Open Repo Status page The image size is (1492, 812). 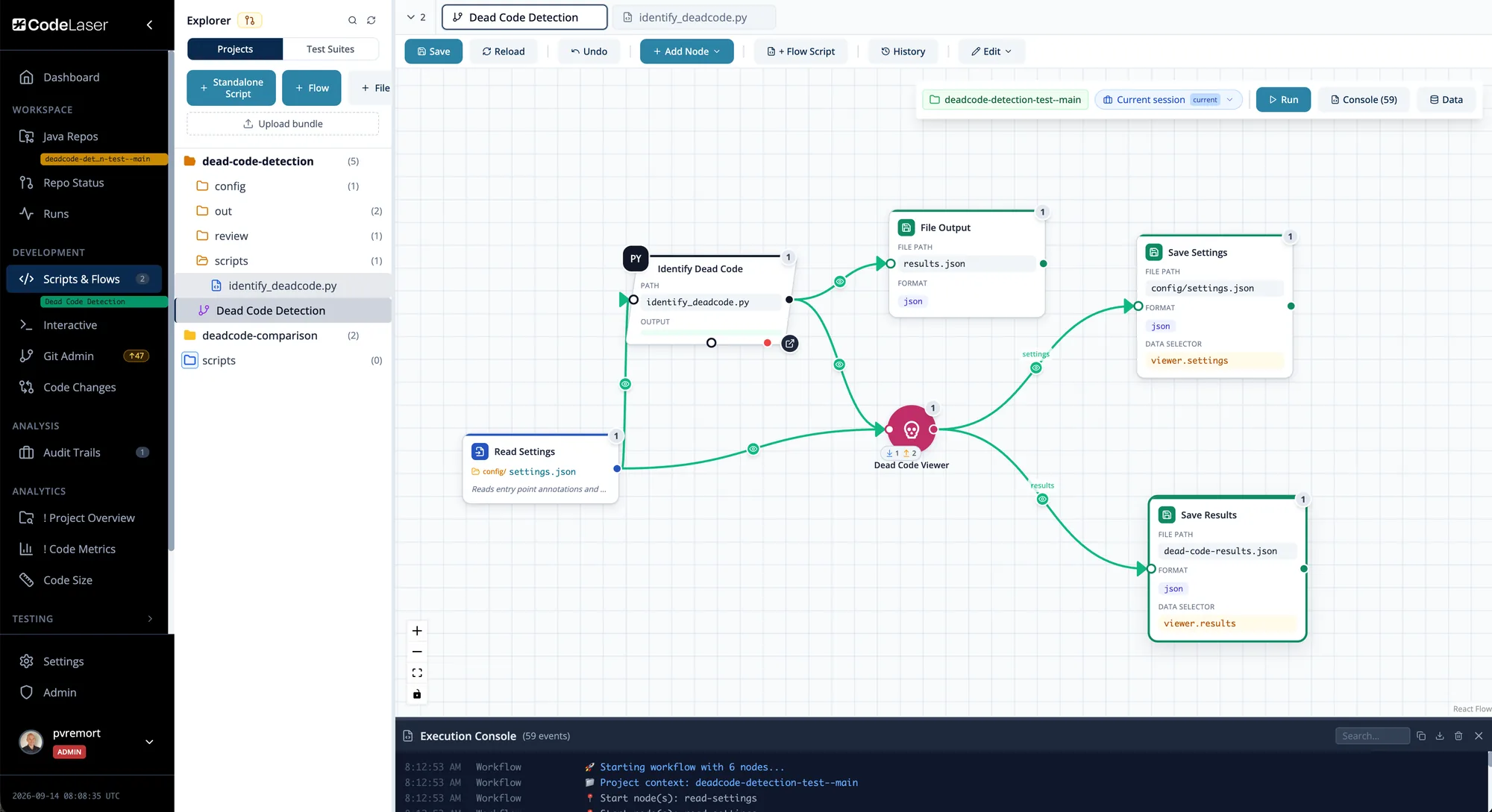coord(73,183)
